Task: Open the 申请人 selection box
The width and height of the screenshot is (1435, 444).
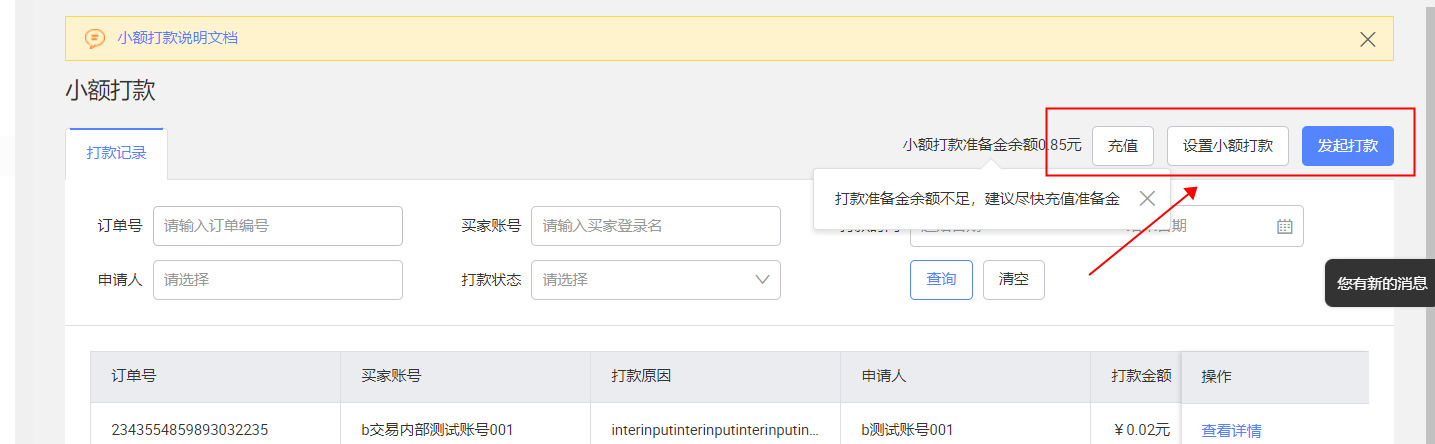Action: pyautogui.click(x=277, y=280)
